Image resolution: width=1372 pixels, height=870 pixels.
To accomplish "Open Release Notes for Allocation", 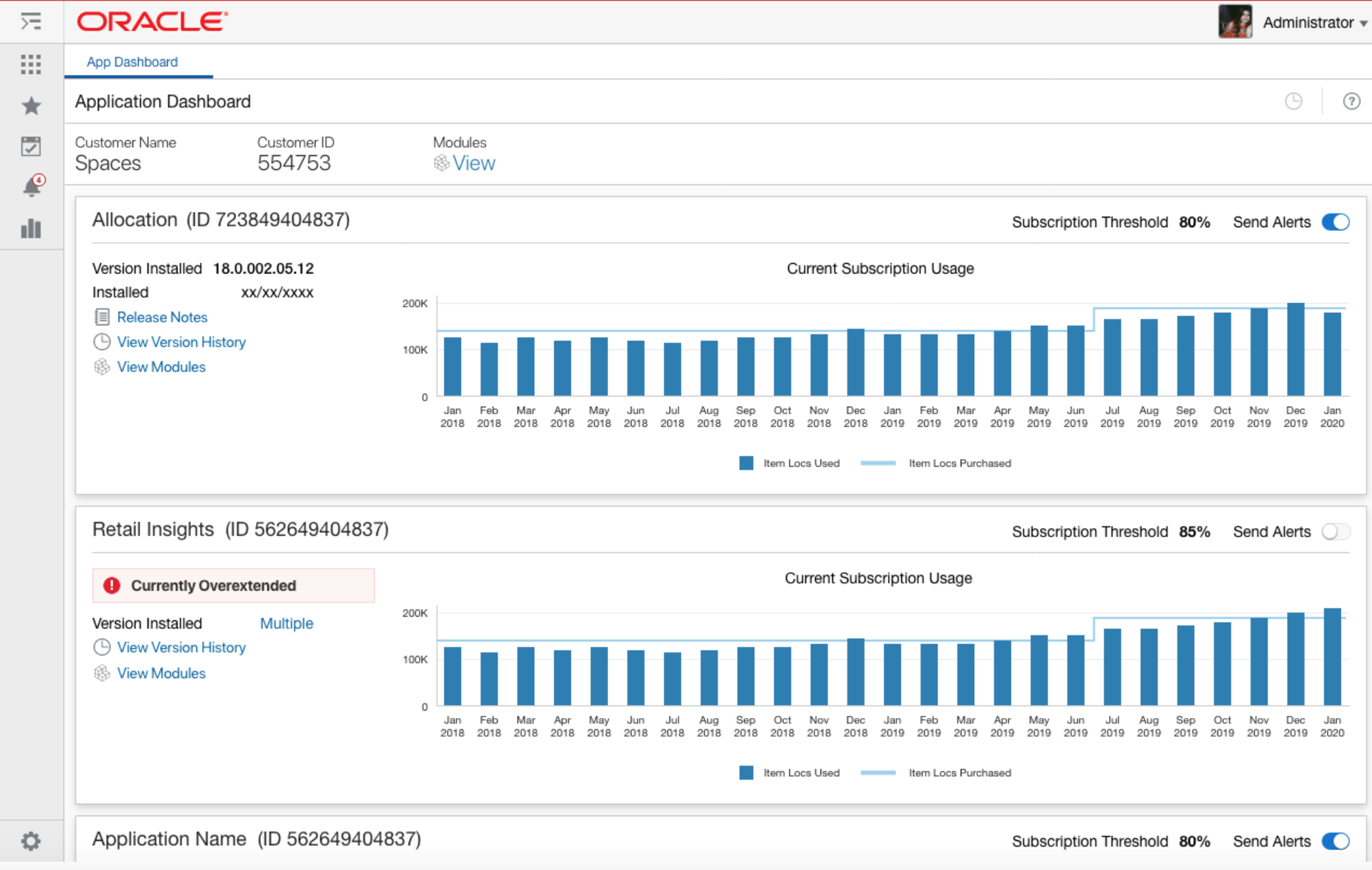I will coord(162,317).
